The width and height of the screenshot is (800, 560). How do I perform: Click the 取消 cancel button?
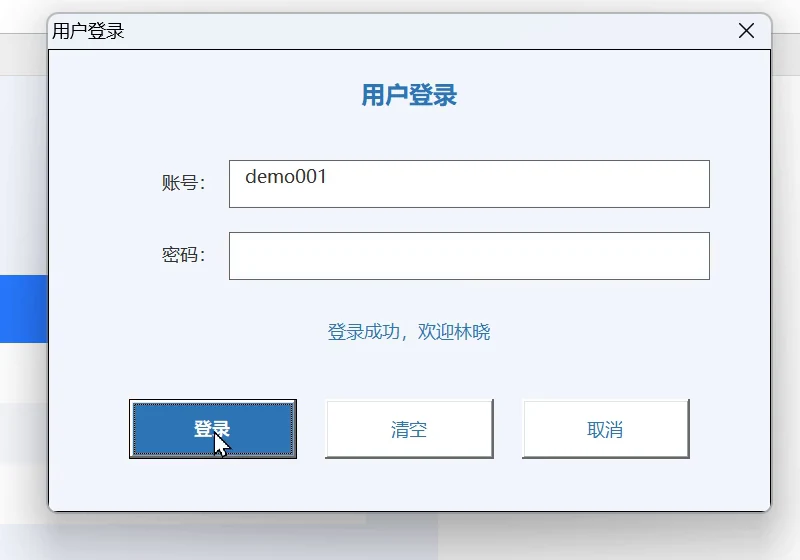tap(606, 429)
